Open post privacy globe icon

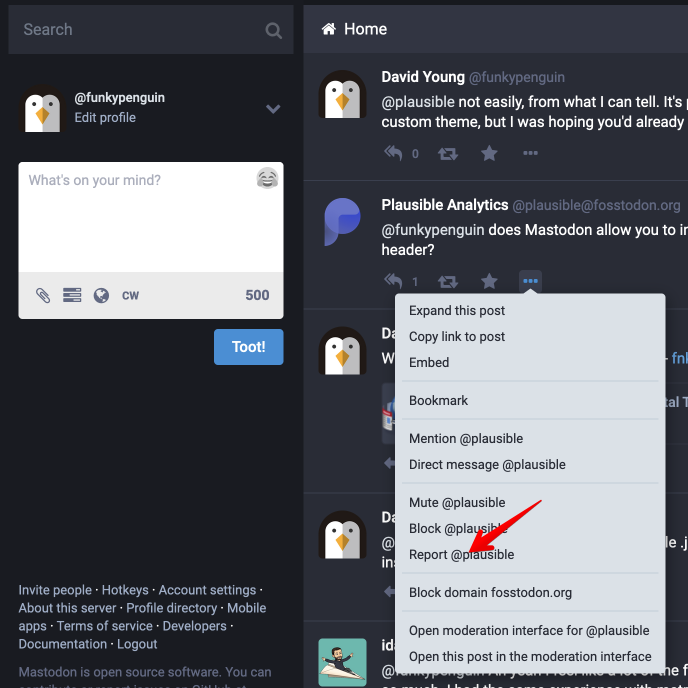(101, 295)
